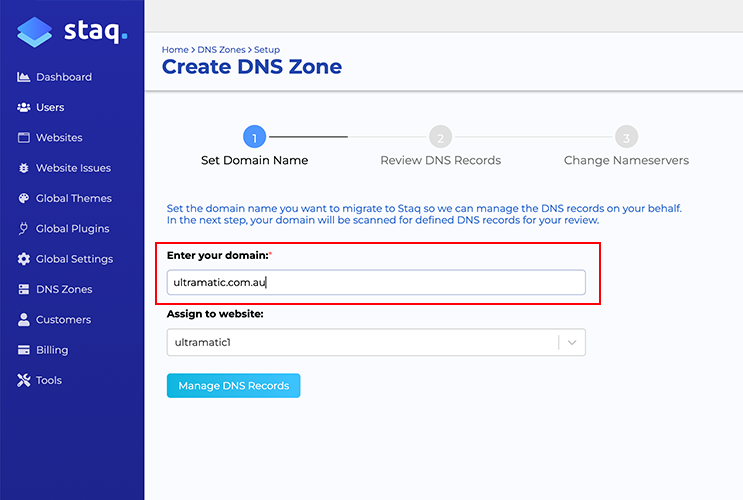Expand the ultramatic1 dropdown chevron

click(572, 342)
